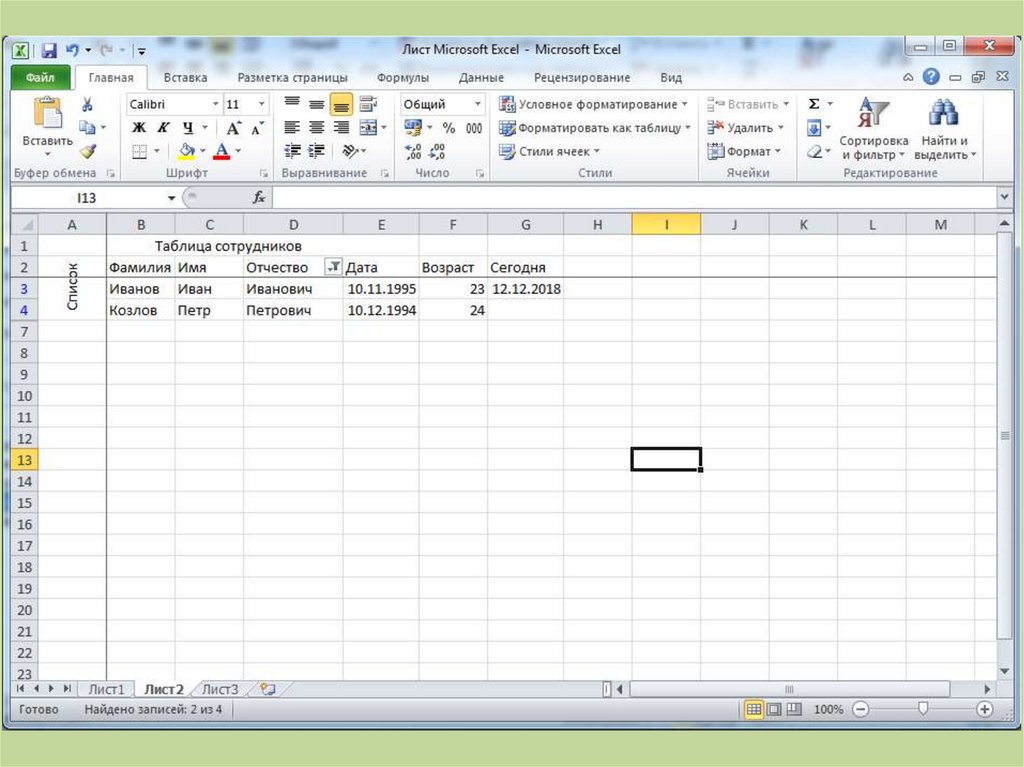Click the Cut scissors icon
Viewport: 1024px width, 767px height.
pyautogui.click(x=88, y=105)
